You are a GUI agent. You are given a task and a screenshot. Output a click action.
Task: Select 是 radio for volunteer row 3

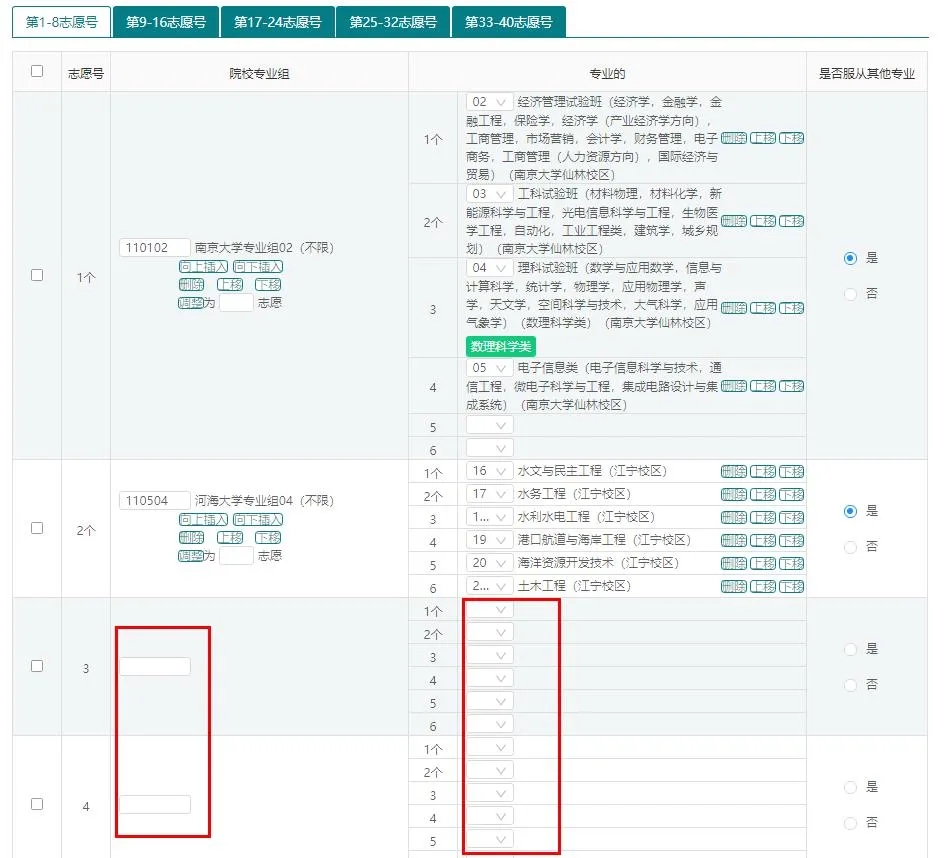click(851, 649)
